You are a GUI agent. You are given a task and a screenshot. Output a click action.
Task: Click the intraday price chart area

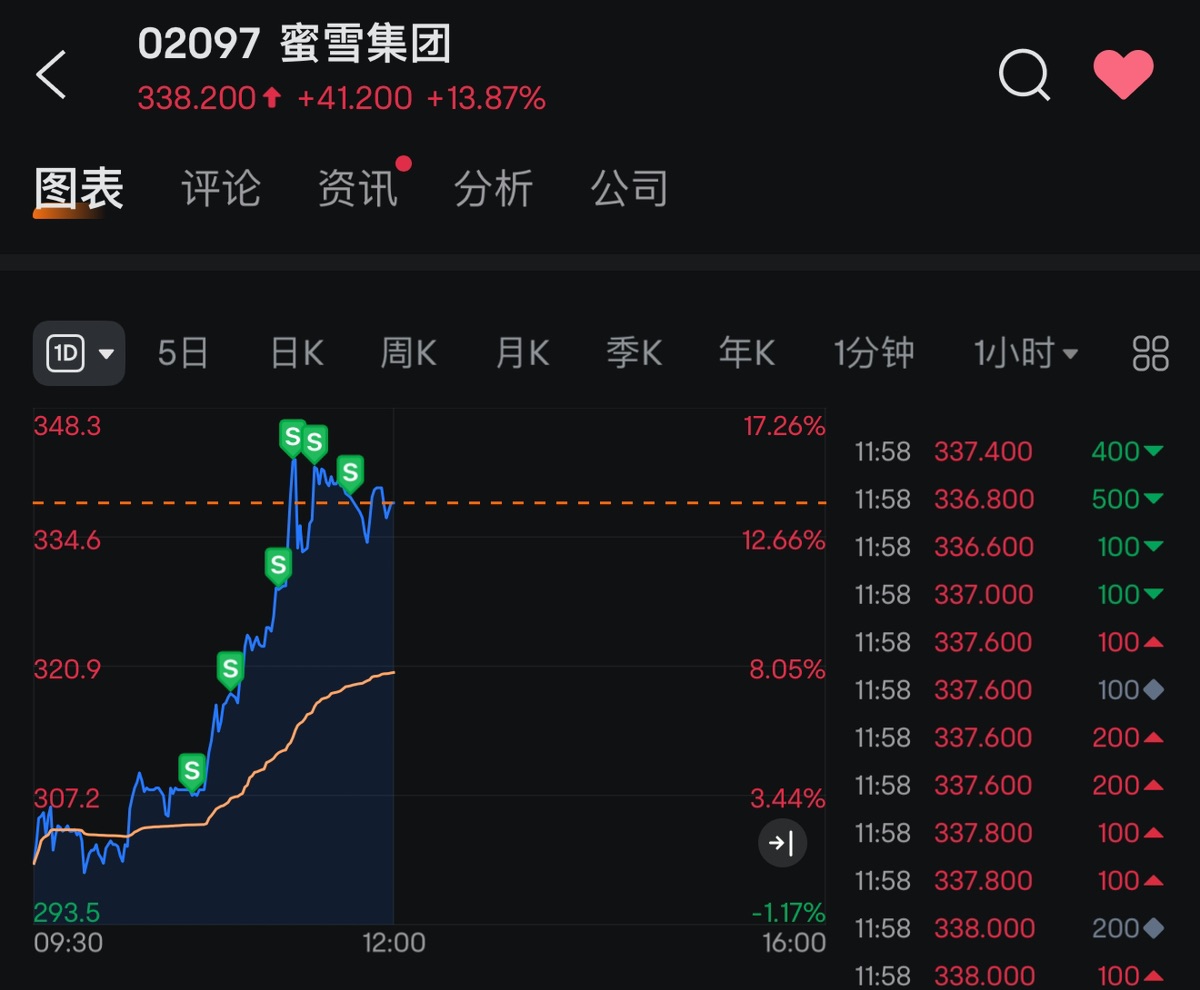430,667
